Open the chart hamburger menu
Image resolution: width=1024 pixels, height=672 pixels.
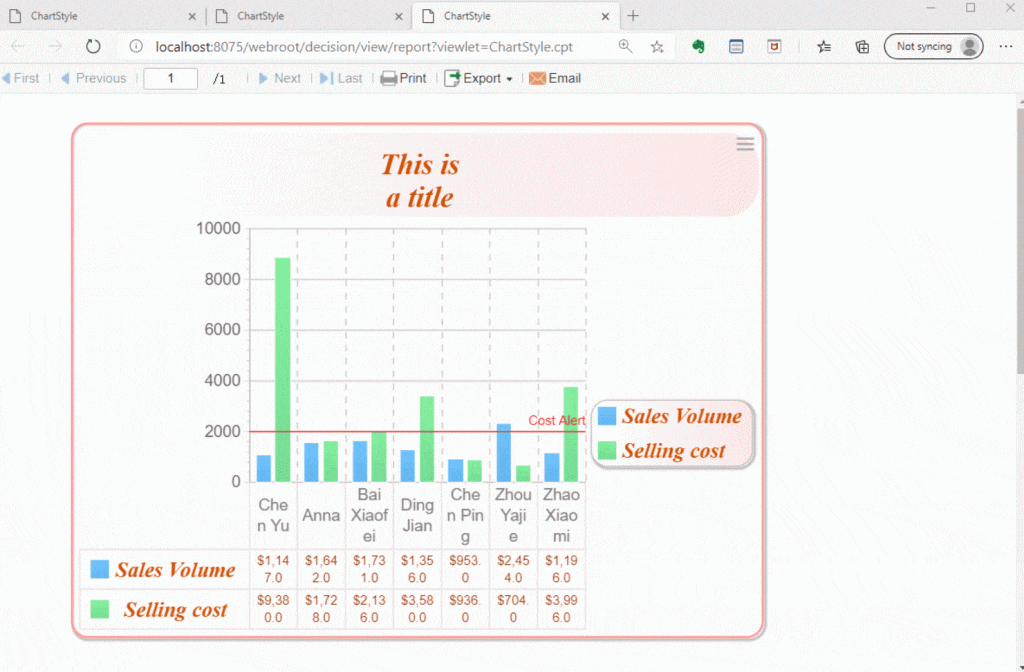(x=745, y=144)
